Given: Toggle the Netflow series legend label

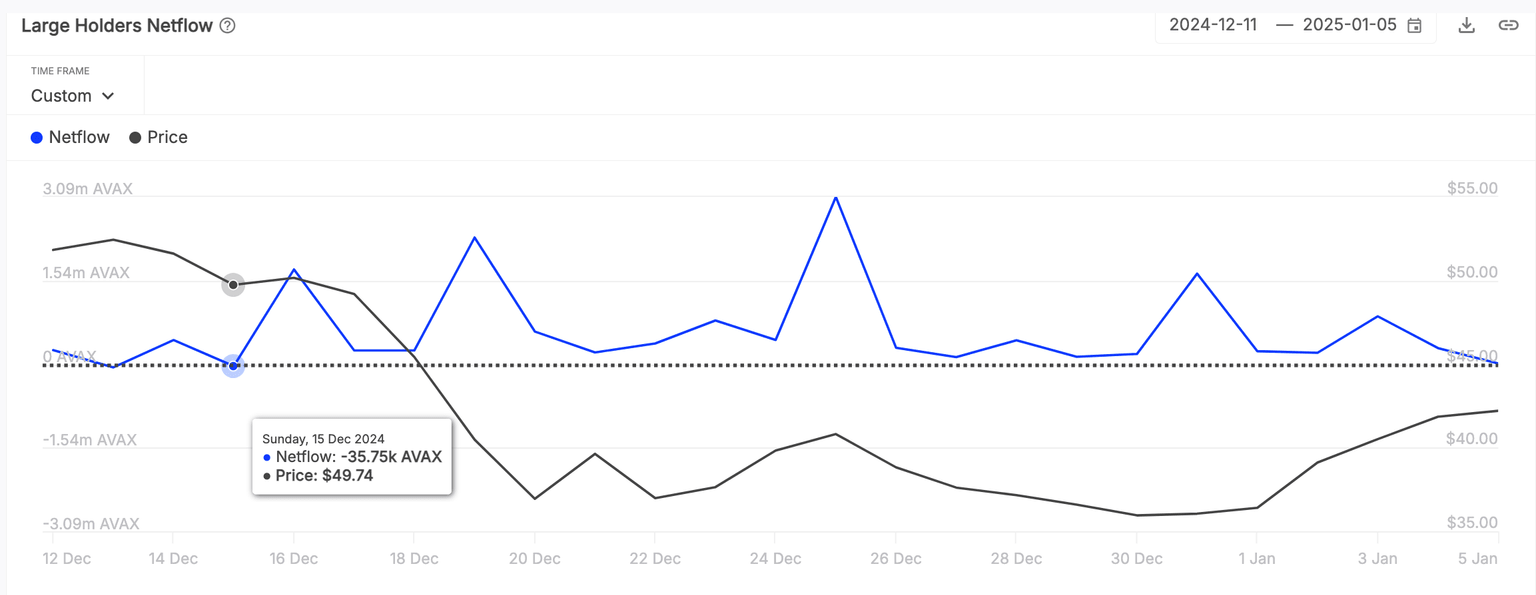Looking at the screenshot, I should pyautogui.click(x=79, y=138).
